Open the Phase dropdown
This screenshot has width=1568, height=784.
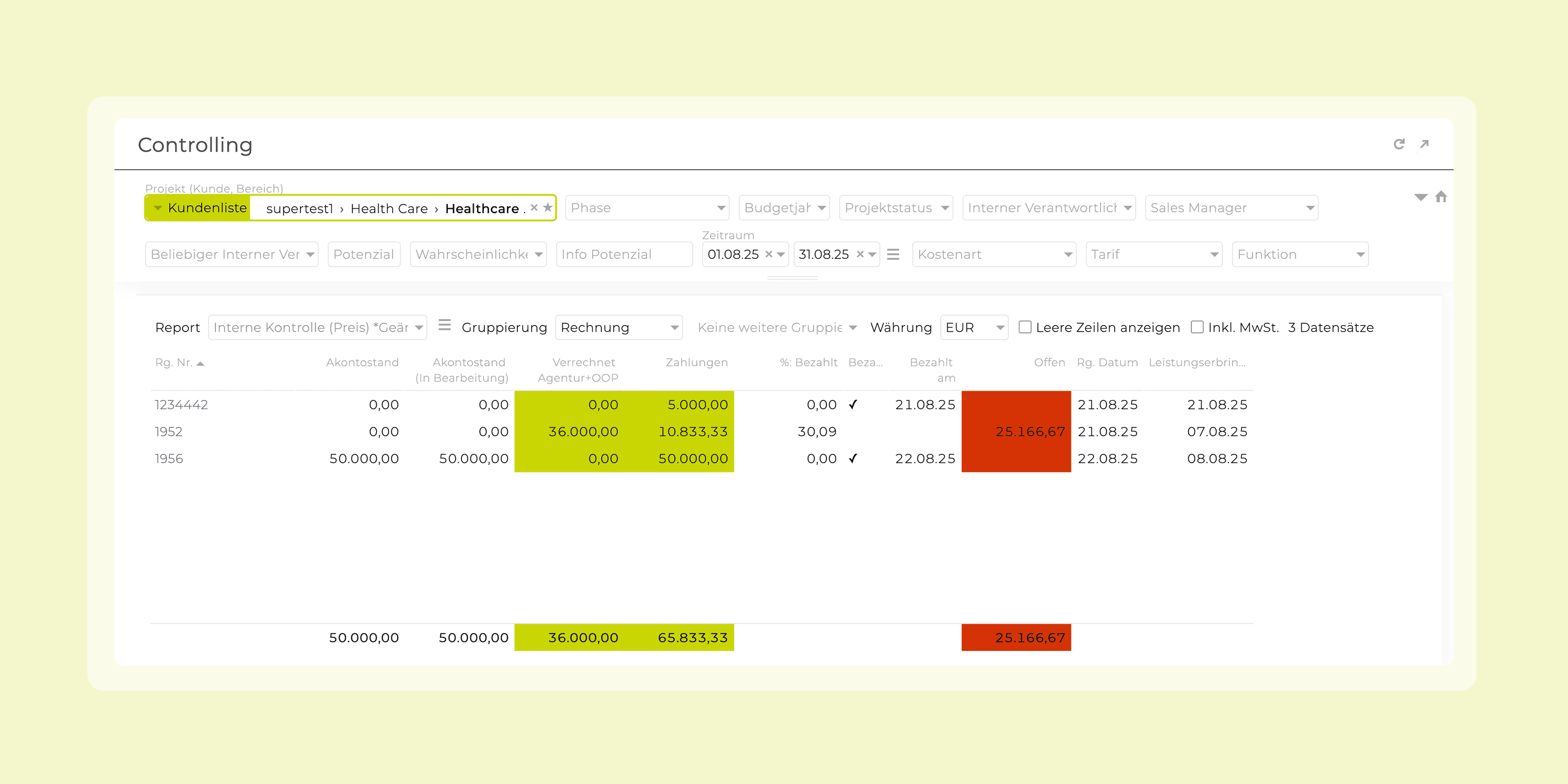coord(647,207)
